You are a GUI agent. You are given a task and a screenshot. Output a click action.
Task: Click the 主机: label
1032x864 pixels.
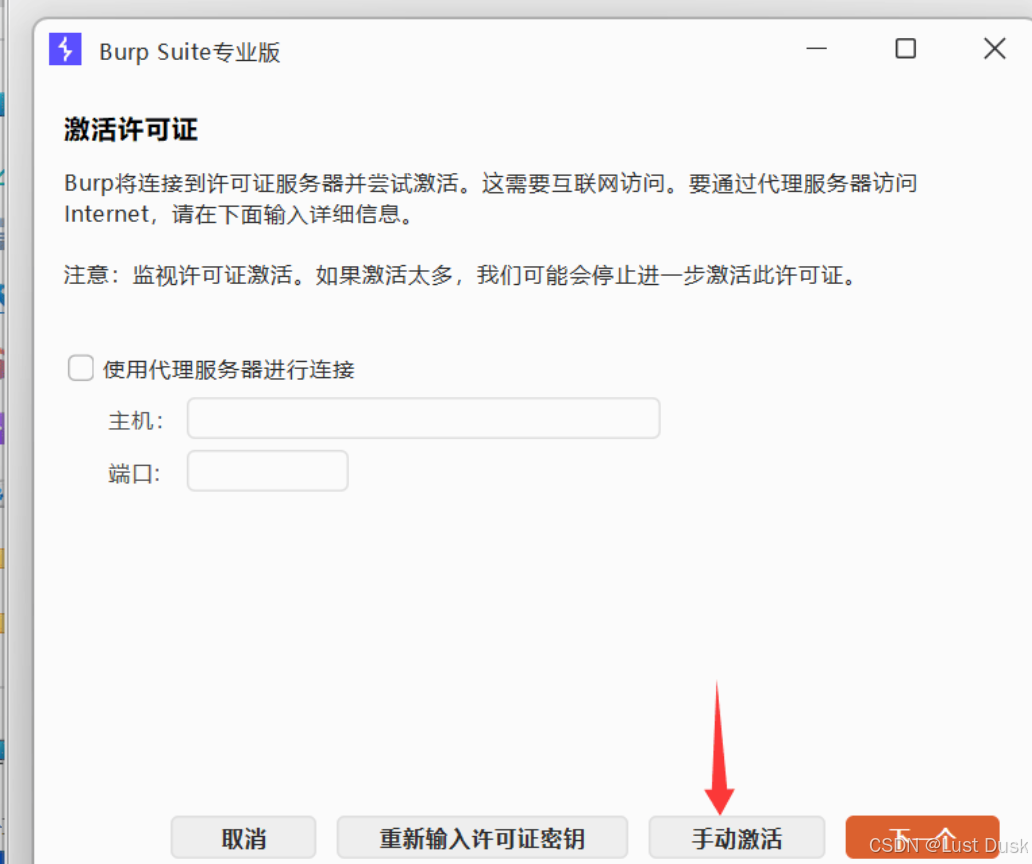pyautogui.click(x=136, y=420)
